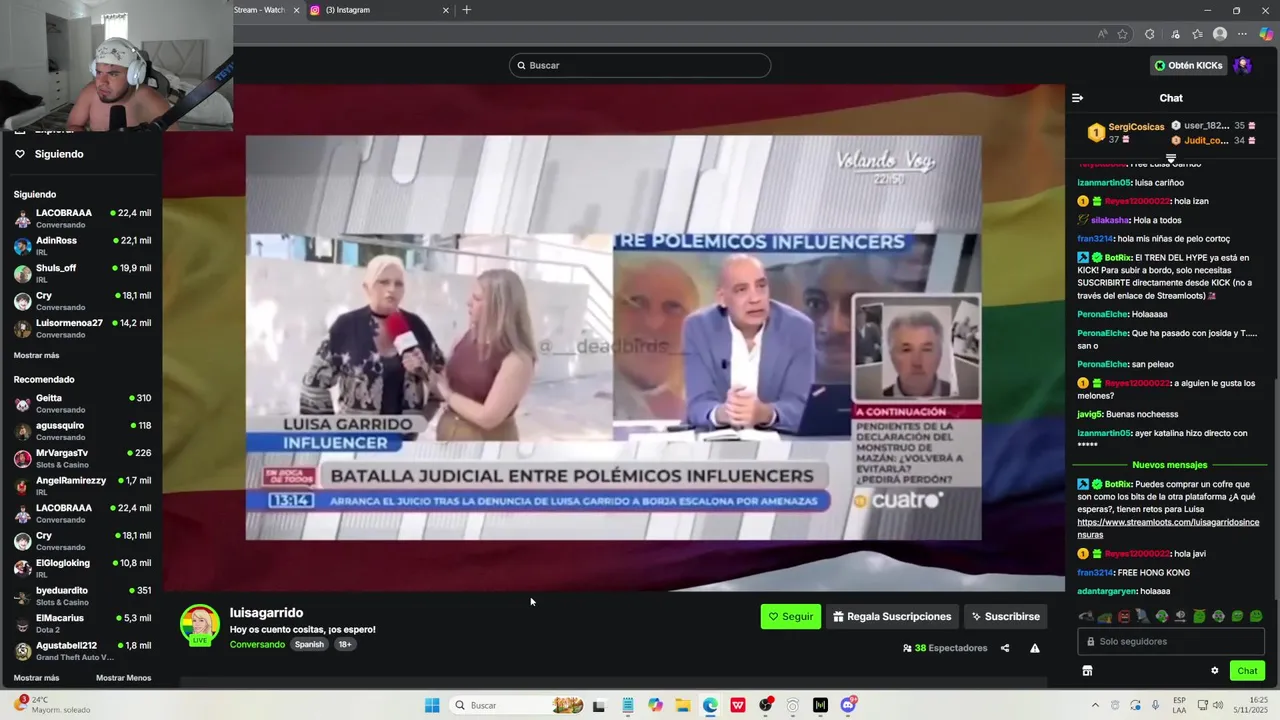This screenshot has height=720, width=1280.
Task: Open ESP LAA language switcher in taskbar
Action: click(x=1180, y=705)
